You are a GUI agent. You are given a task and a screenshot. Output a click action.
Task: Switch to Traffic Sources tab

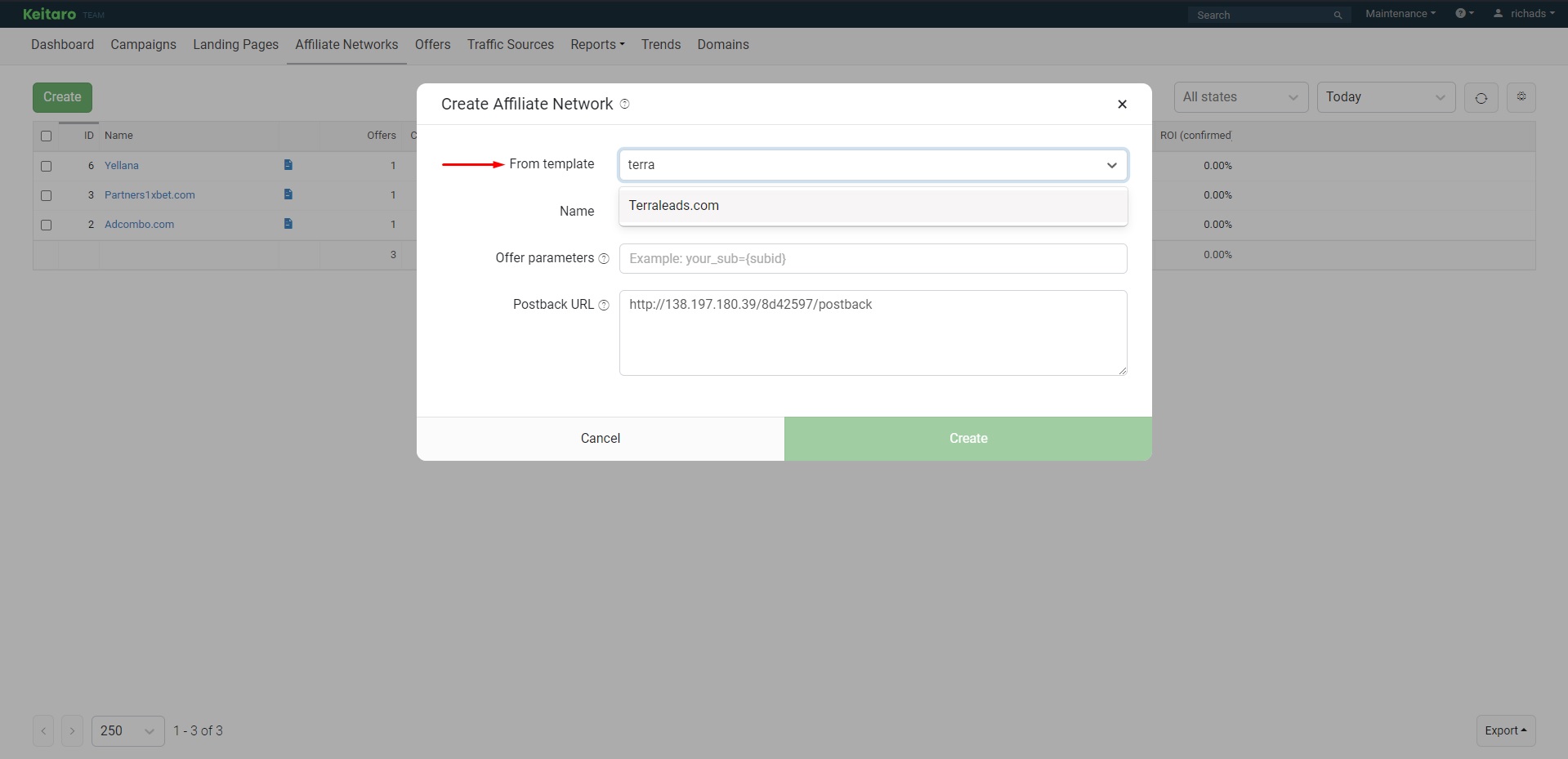[x=510, y=45]
